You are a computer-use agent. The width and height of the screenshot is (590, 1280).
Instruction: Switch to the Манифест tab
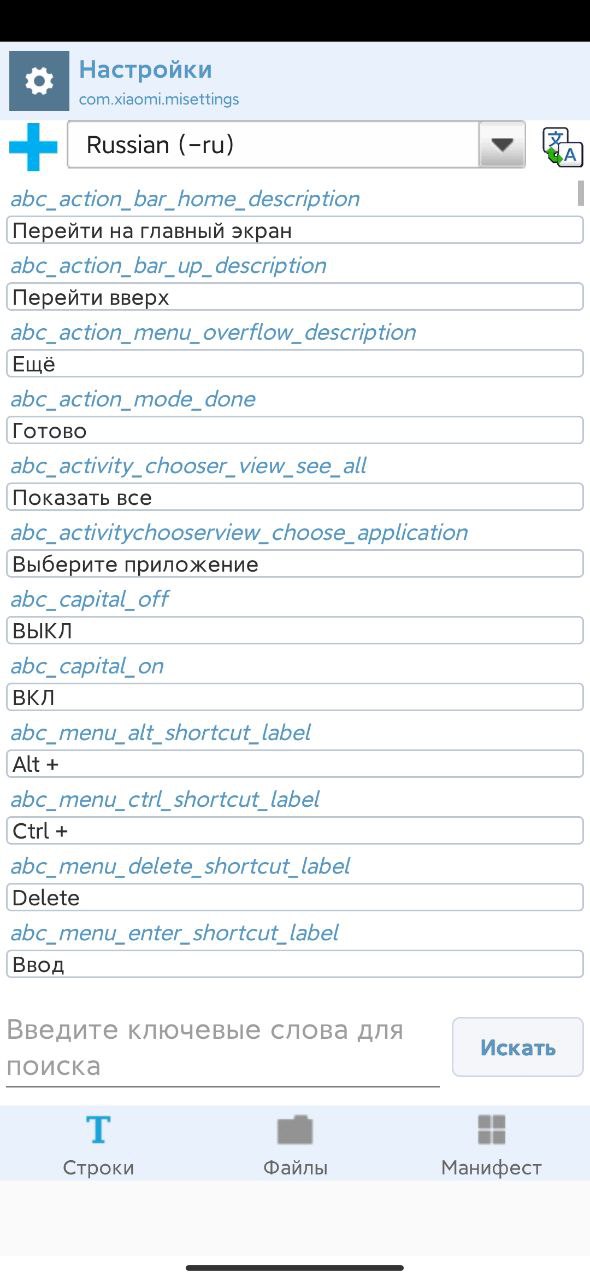pyautogui.click(x=491, y=1144)
